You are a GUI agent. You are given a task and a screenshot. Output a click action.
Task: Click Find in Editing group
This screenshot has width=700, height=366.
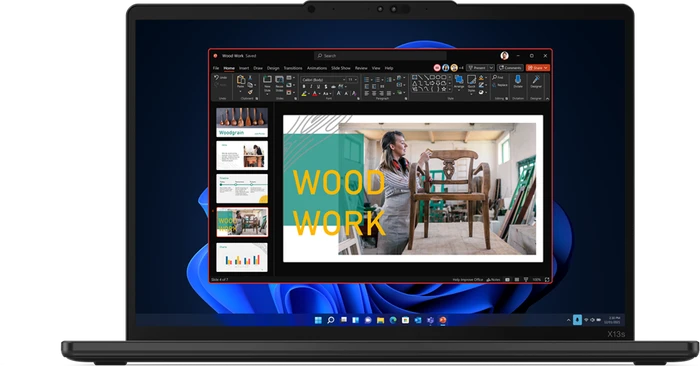[498, 78]
